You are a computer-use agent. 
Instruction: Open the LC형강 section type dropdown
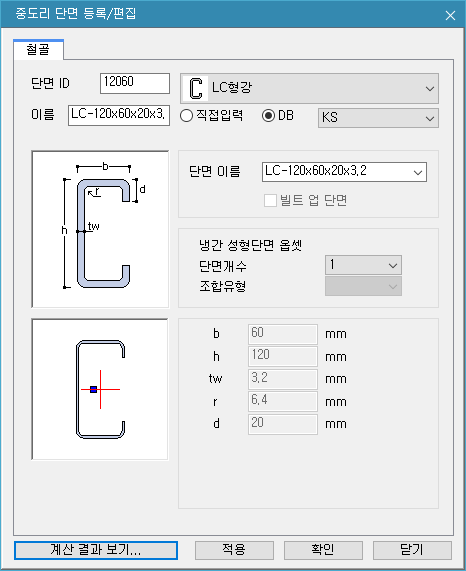[309, 88]
